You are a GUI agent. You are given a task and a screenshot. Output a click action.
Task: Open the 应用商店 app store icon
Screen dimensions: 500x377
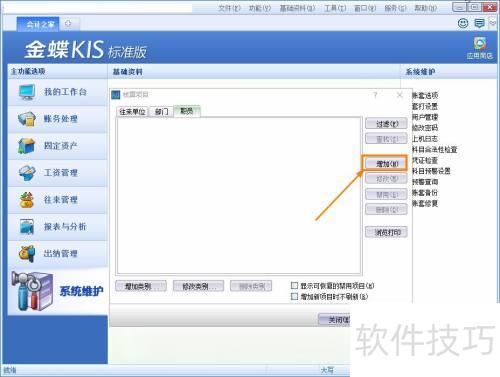point(480,48)
